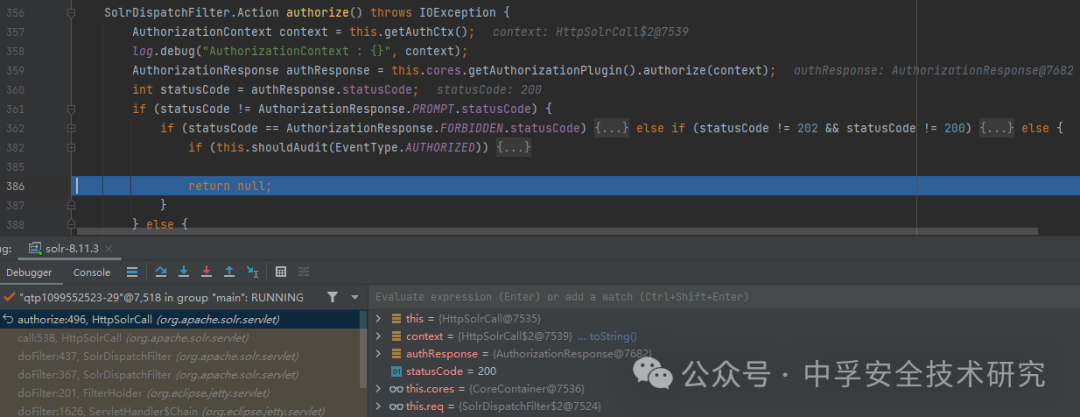This screenshot has width=1080, height=417.
Task: Expand the this.cores watch node
Action: coord(377,389)
